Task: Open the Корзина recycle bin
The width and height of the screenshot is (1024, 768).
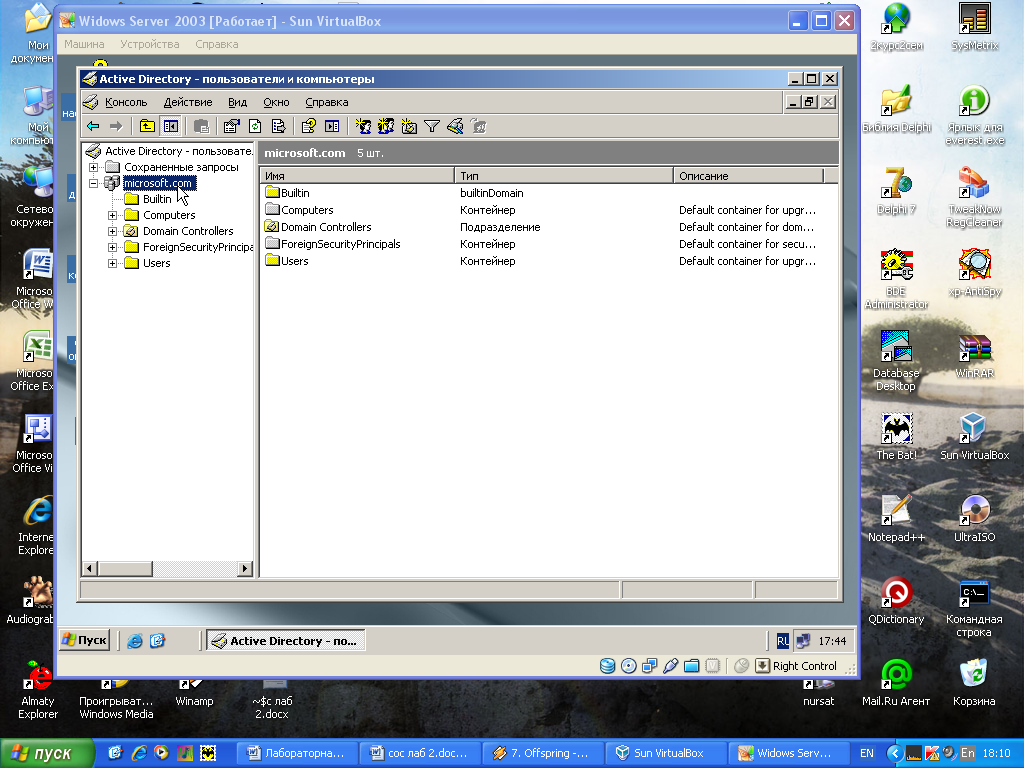Action: (974, 682)
